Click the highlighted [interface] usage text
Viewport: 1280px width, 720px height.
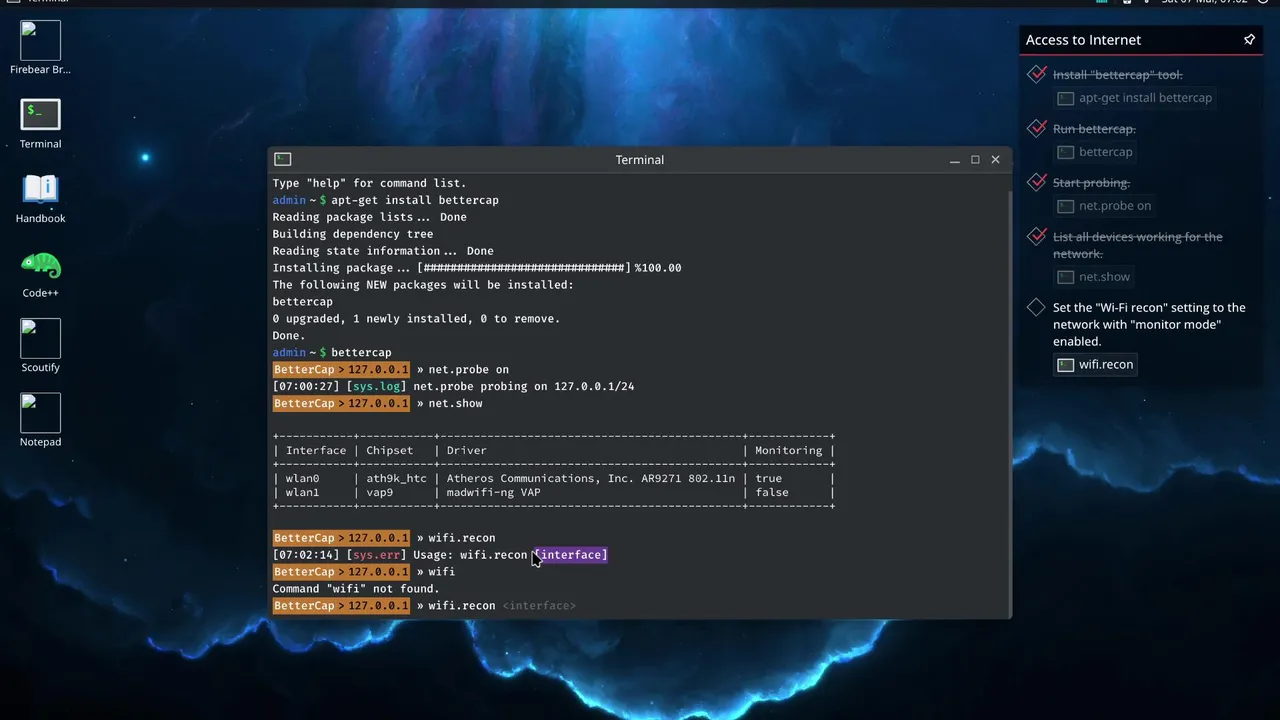pos(570,555)
